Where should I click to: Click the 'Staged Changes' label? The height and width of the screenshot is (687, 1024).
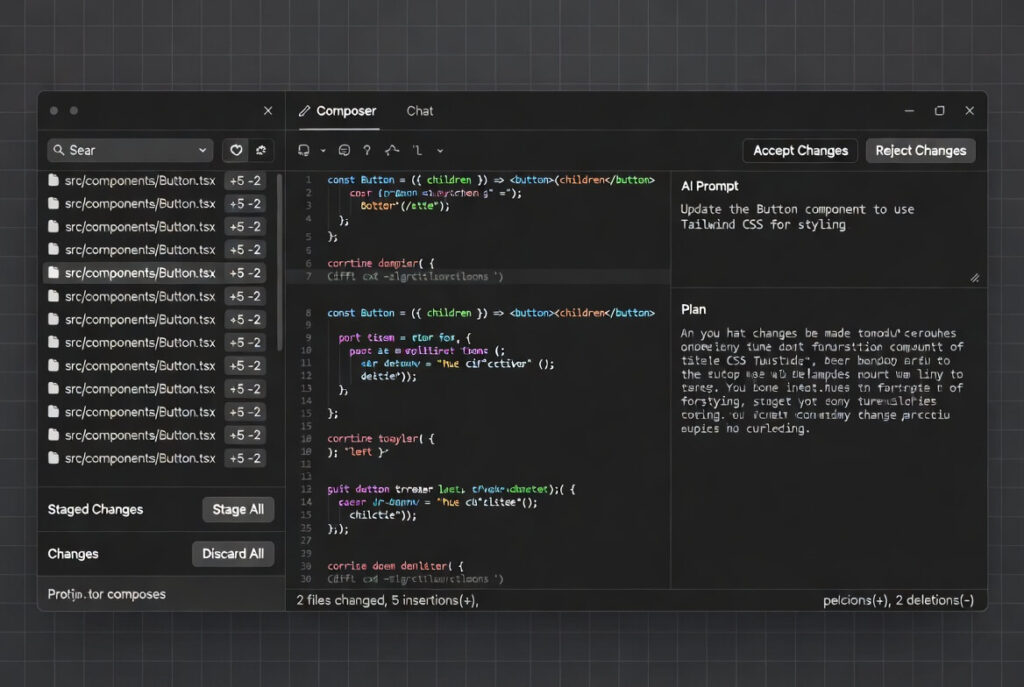click(x=95, y=509)
